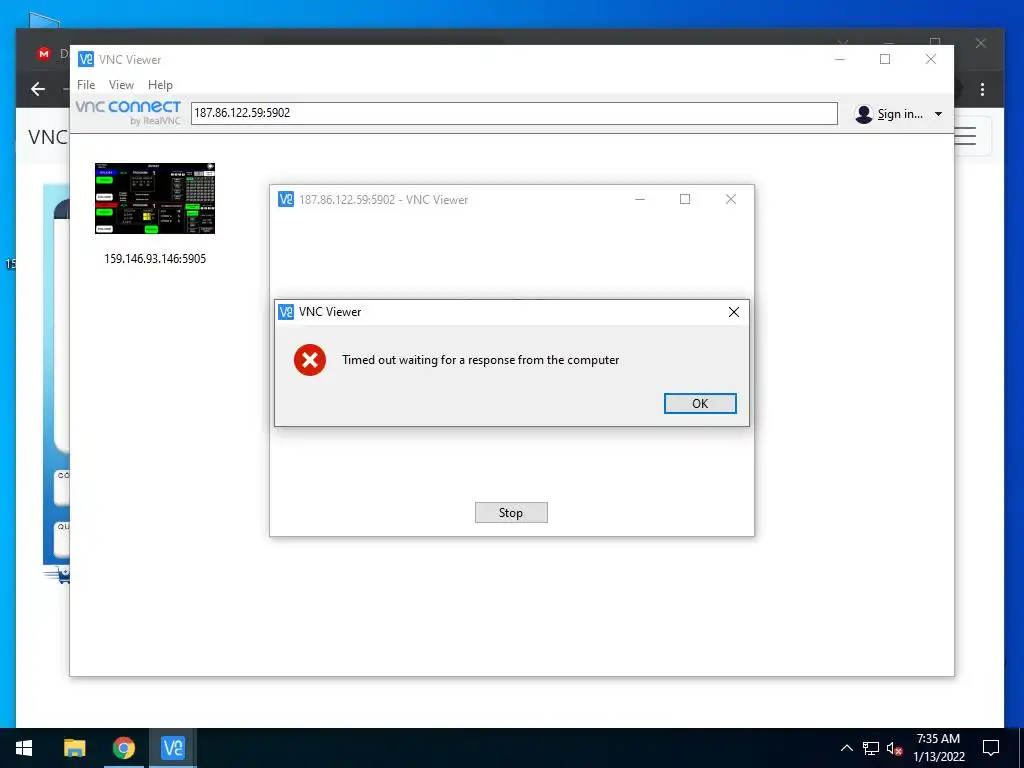Viewport: 1024px width, 768px height.
Task: Click the network icon in system tray
Action: coord(871,748)
